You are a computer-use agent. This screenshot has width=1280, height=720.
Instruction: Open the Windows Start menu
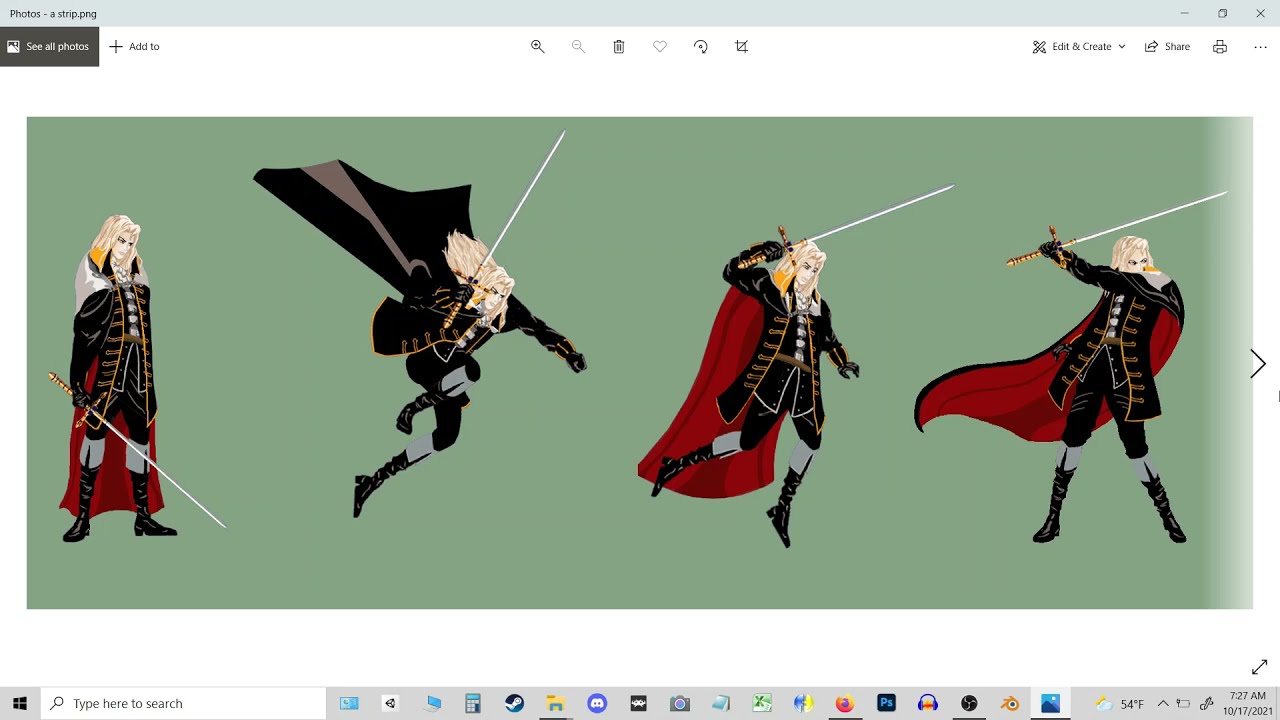click(x=20, y=703)
